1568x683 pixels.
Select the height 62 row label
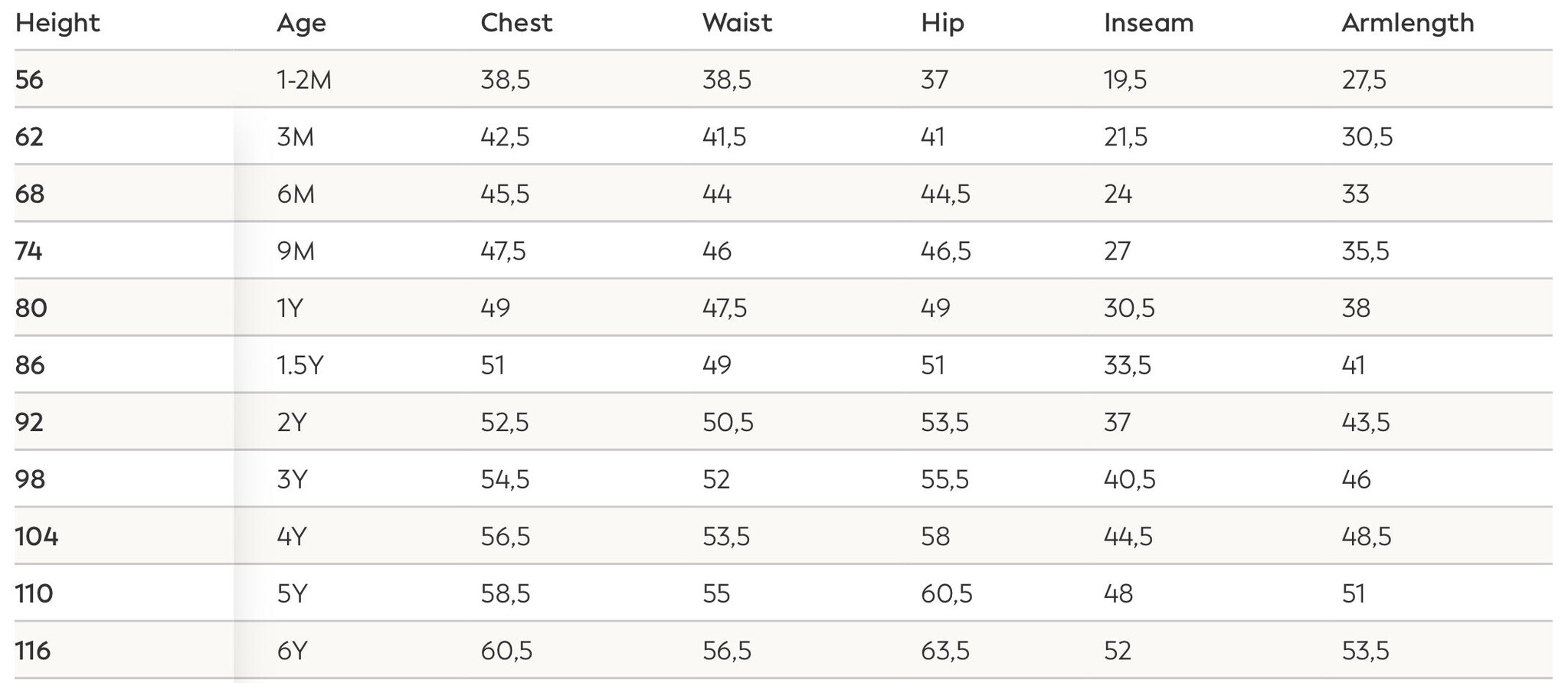(x=29, y=137)
